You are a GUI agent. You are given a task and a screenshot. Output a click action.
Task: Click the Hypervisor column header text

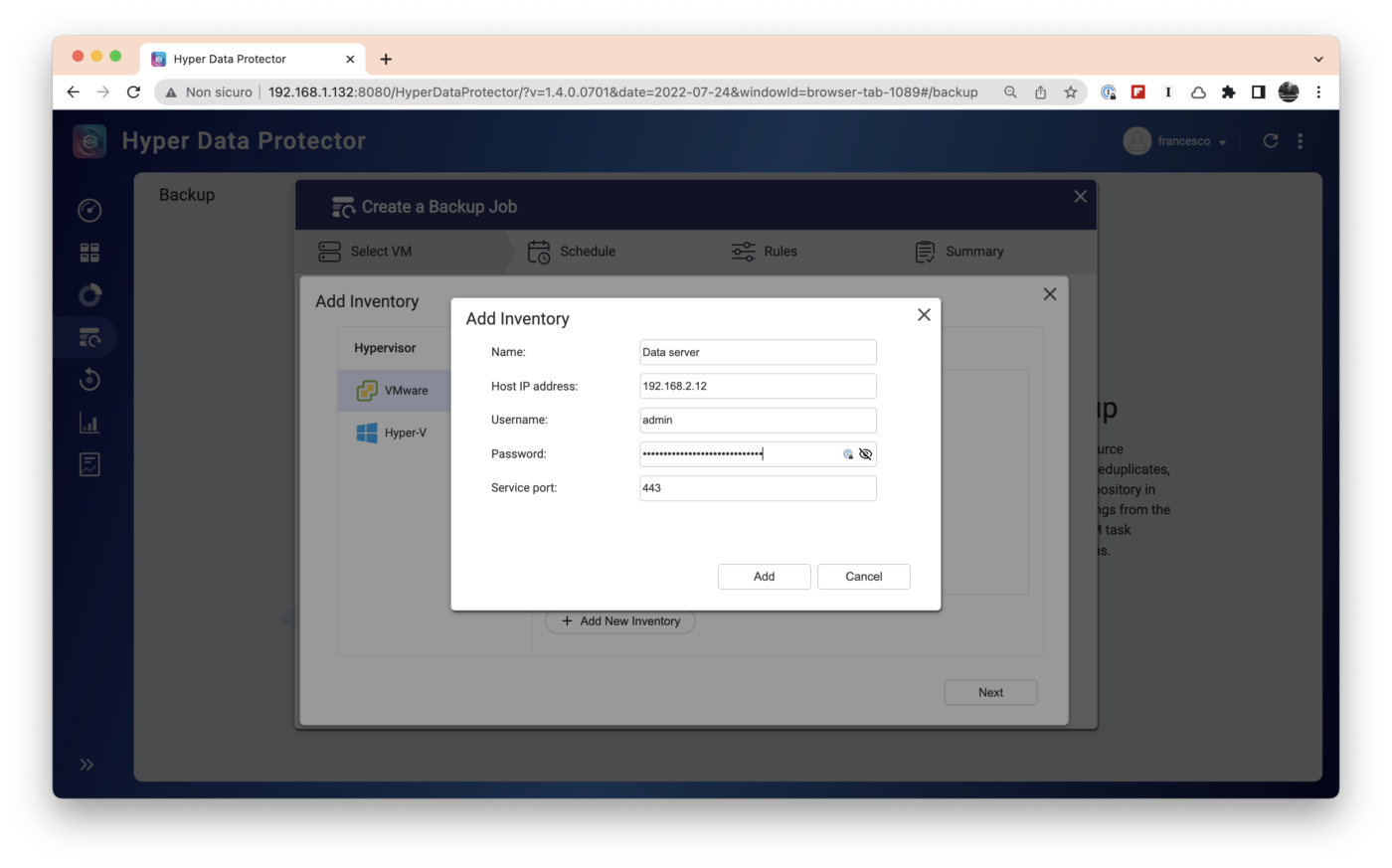pos(385,348)
